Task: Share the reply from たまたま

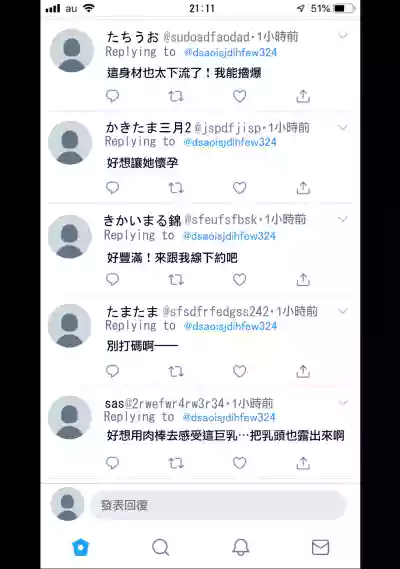Action: pyautogui.click(x=303, y=371)
